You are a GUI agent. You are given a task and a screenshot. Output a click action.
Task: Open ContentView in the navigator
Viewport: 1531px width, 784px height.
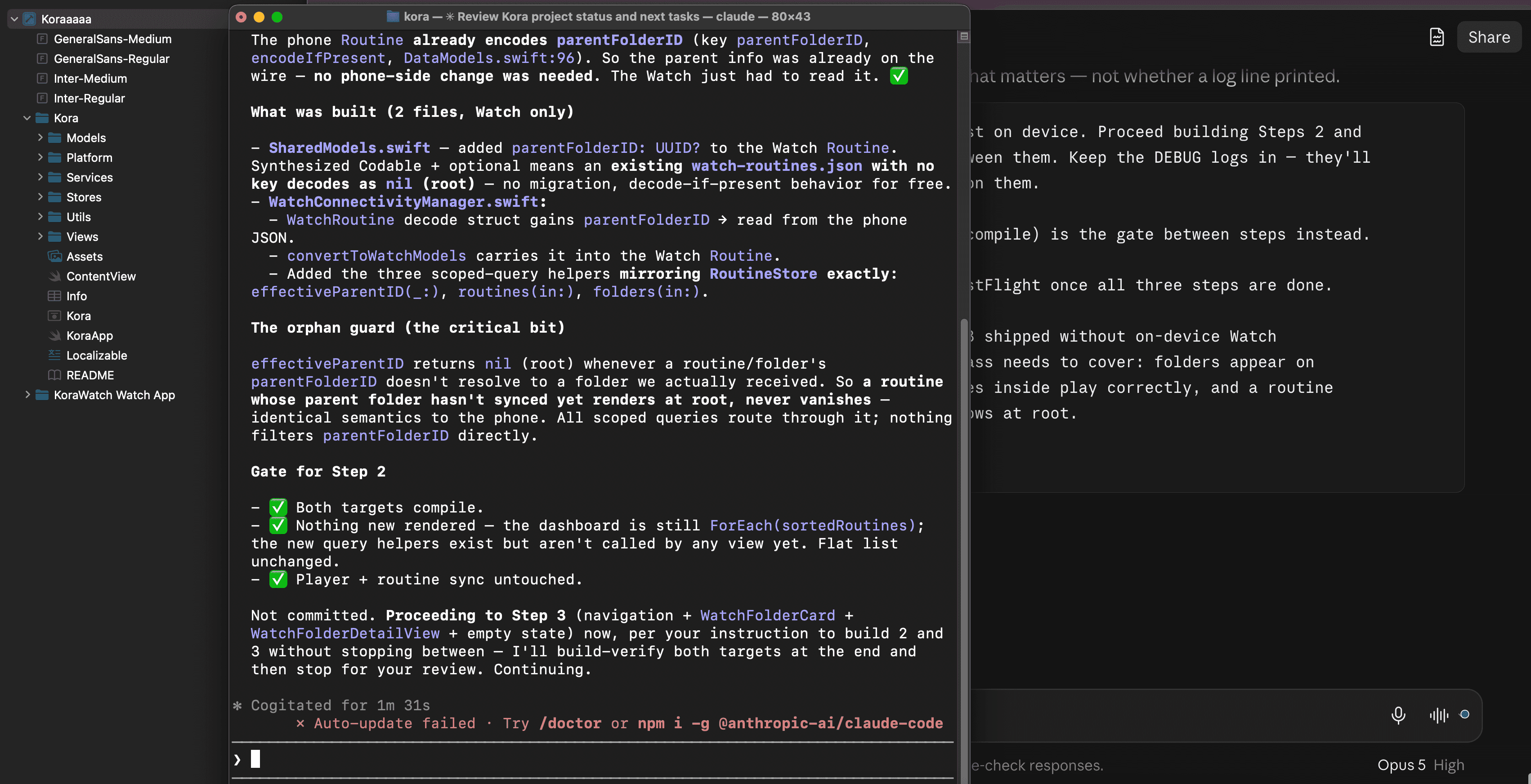(101, 276)
